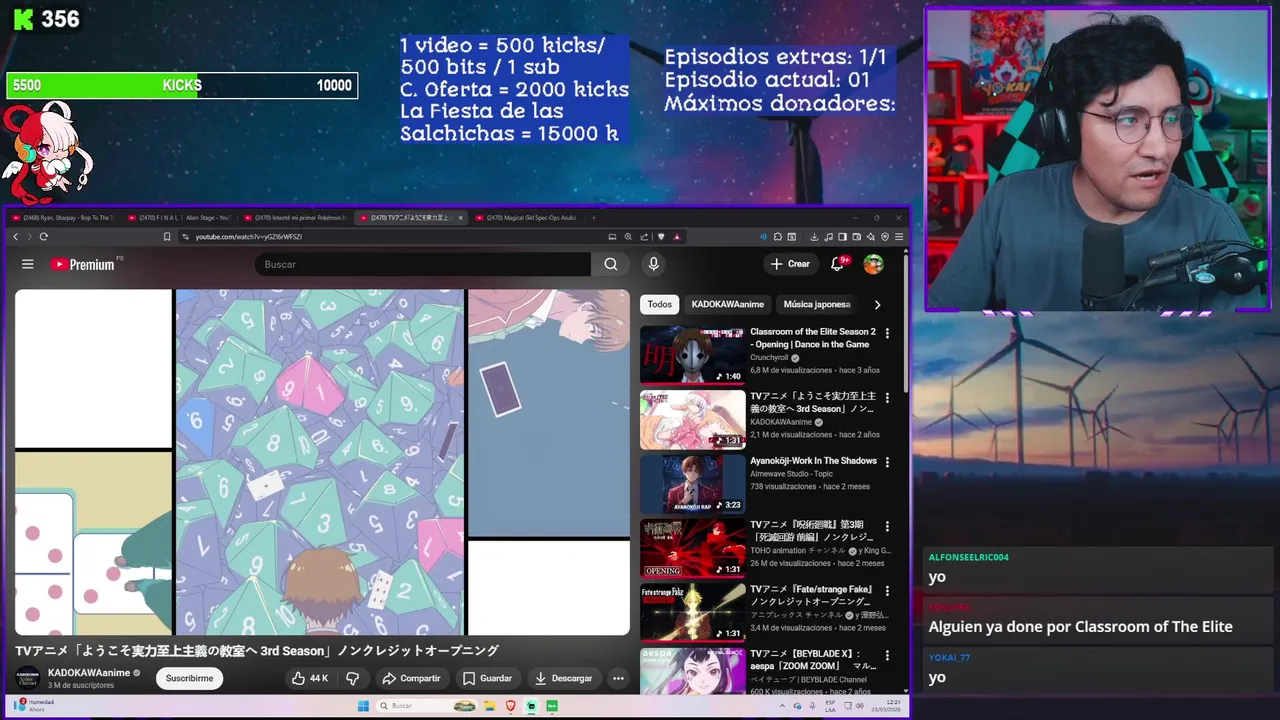Open options for Dance in the Game video
The width and height of the screenshot is (1280, 720).
tap(887, 333)
